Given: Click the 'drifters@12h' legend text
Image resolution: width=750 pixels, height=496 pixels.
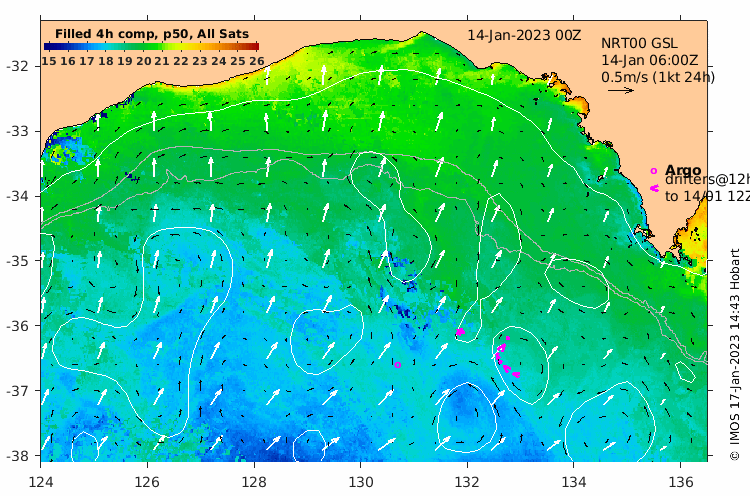Looking at the screenshot, I should click(x=707, y=179).
